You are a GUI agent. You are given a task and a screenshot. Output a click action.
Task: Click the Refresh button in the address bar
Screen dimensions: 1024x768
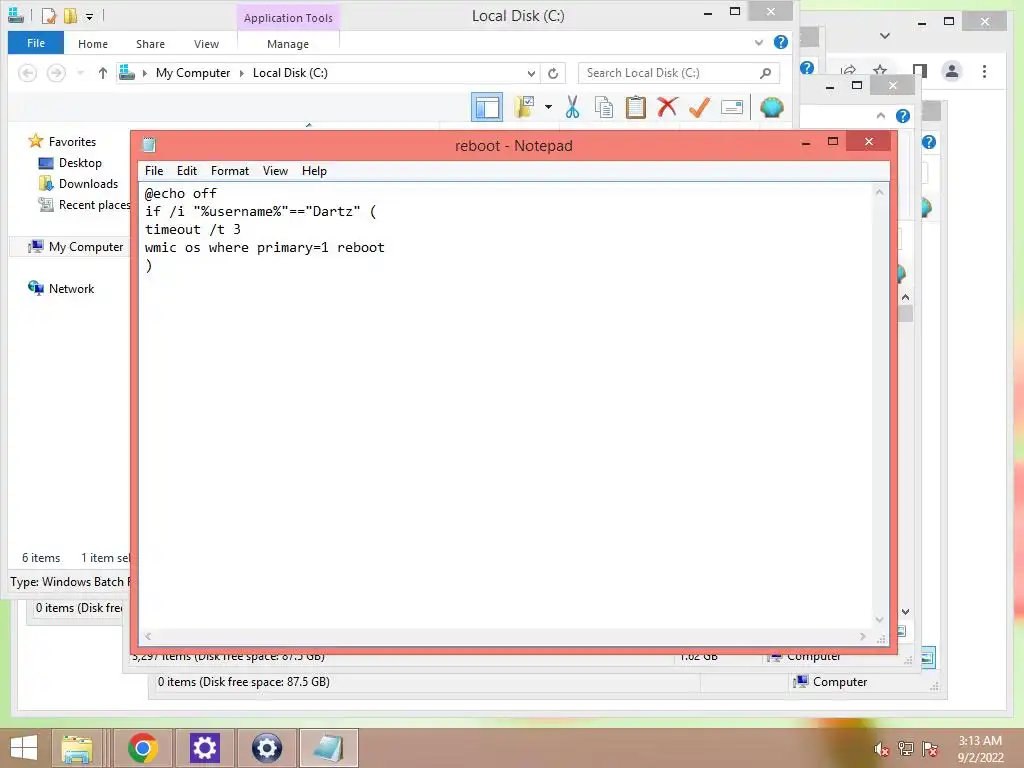click(x=553, y=73)
